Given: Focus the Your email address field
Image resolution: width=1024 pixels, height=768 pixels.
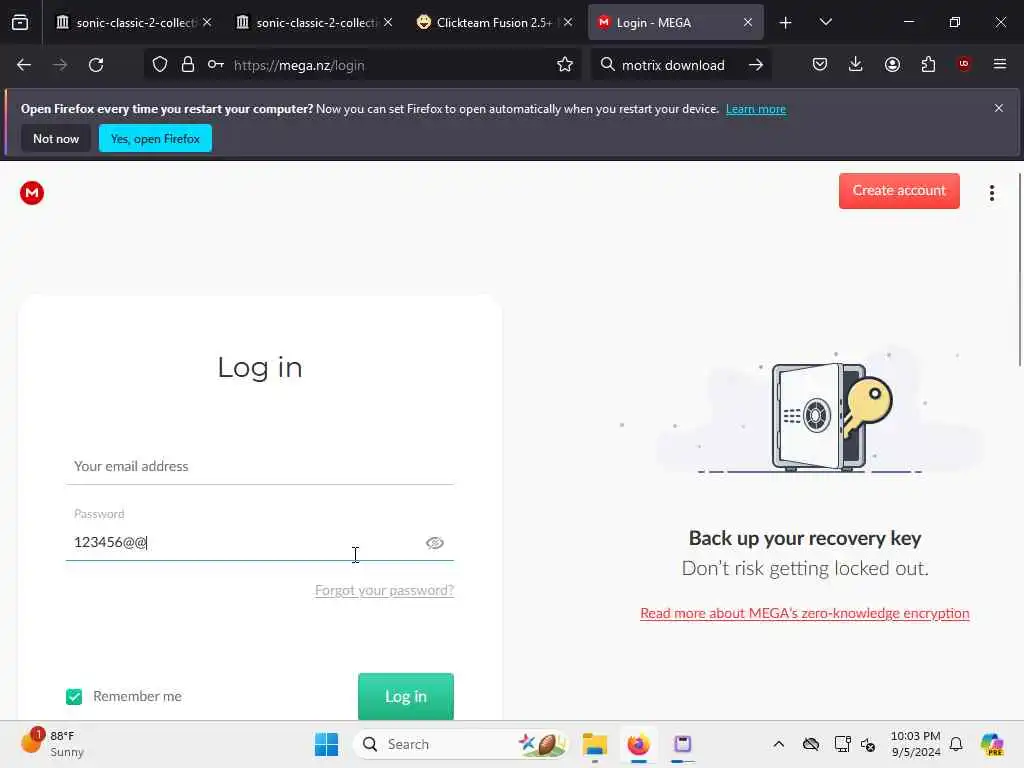Looking at the screenshot, I should (260, 466).
